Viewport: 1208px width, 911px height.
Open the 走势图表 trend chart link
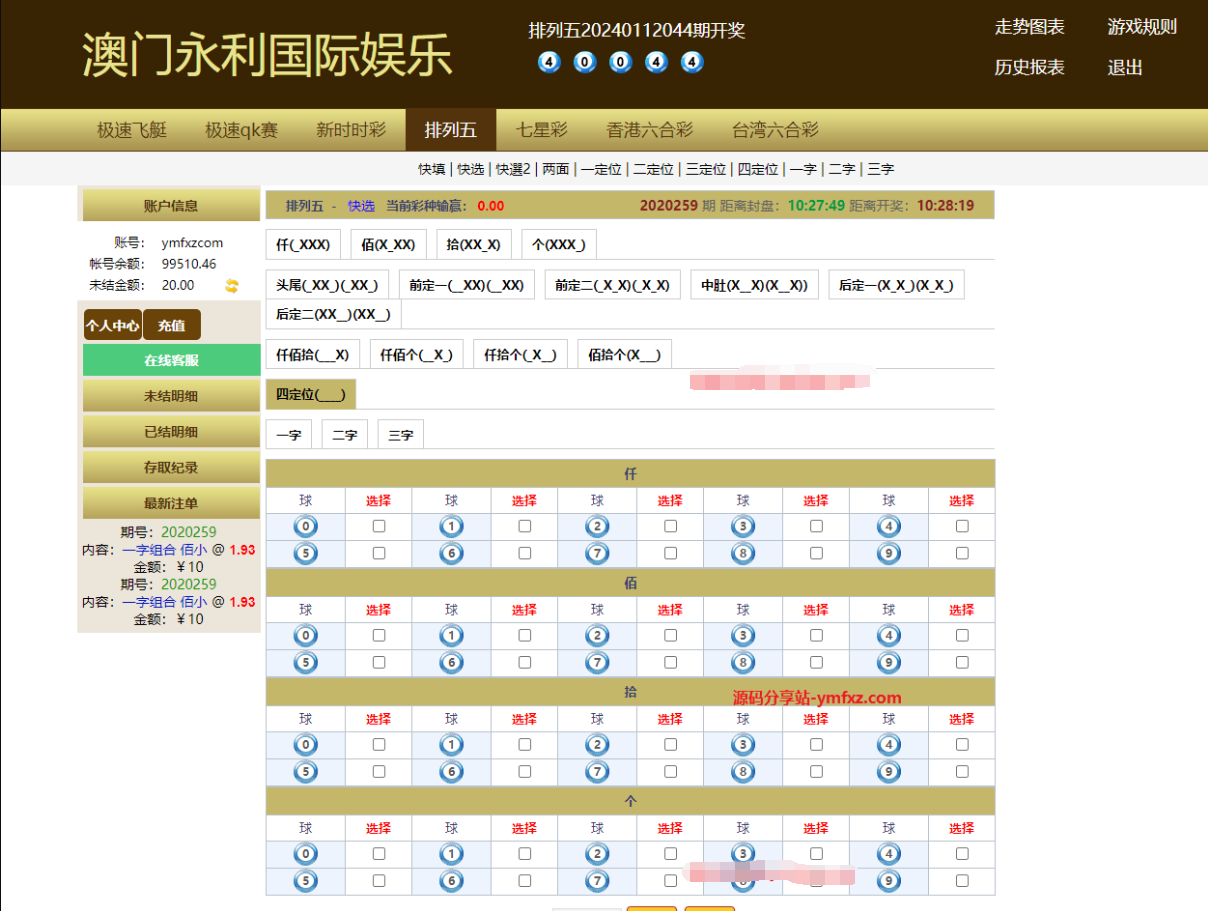[x=1029, y=27]
